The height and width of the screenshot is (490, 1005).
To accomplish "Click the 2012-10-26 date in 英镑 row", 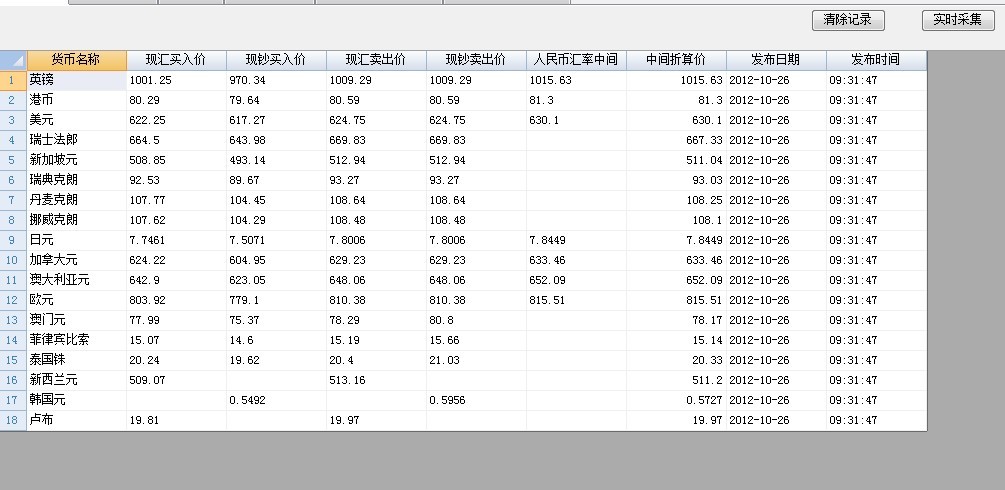I will (776, 80).
